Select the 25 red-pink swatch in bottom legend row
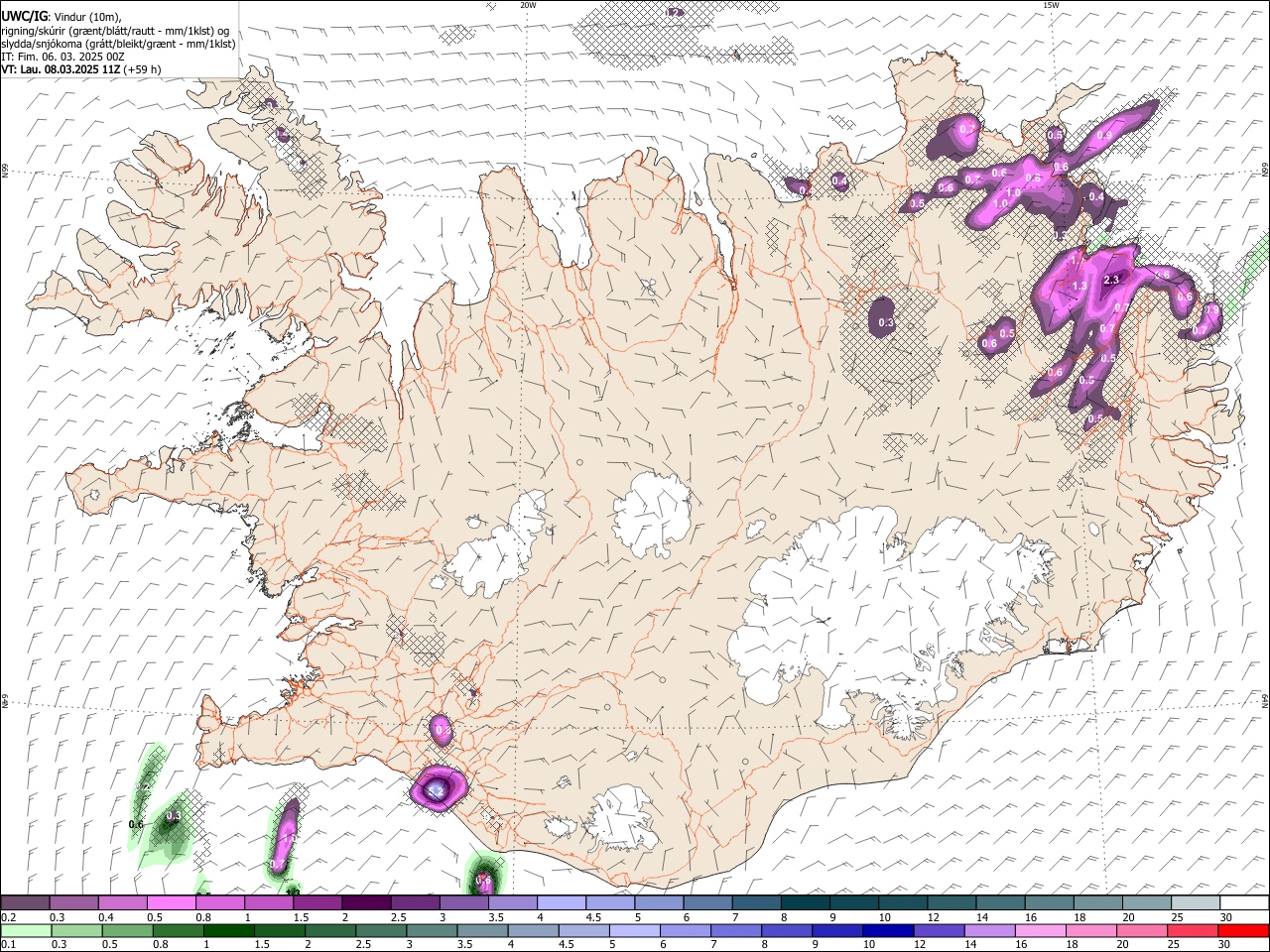The width and height of the screenshot is (1270, 952). (1193, 931)
